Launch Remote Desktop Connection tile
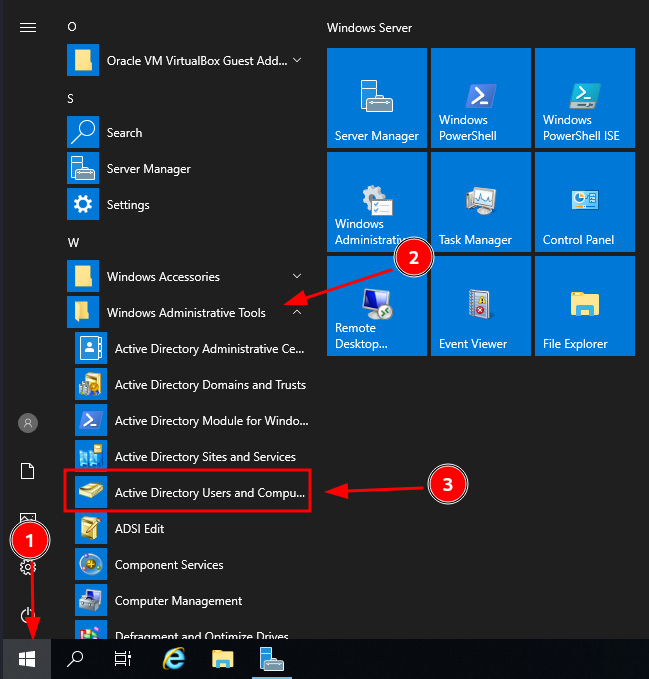The width and height of the screenshot is (649, 679). point(377,306)
